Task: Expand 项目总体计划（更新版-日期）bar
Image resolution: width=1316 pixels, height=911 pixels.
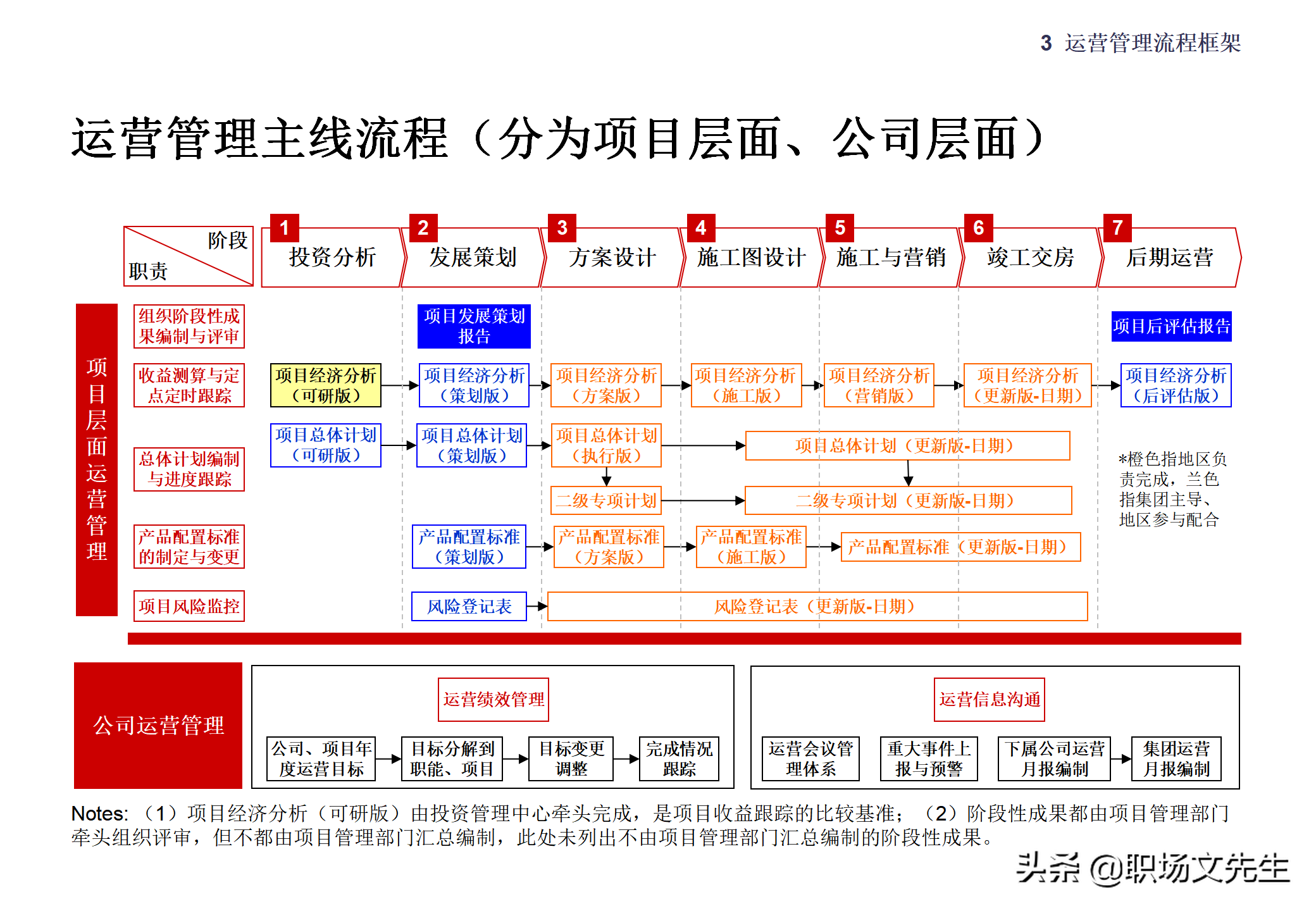Action: tap(908, 445)
